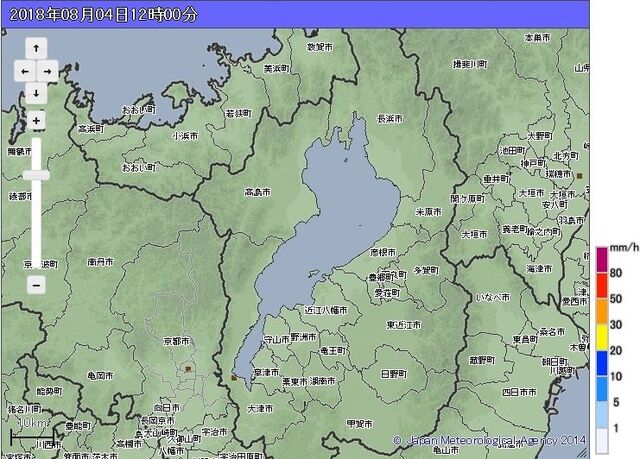This screenshot has width=640, height=459.
Task: Click the 能勢町 label on map
Action: pos(49,391)
